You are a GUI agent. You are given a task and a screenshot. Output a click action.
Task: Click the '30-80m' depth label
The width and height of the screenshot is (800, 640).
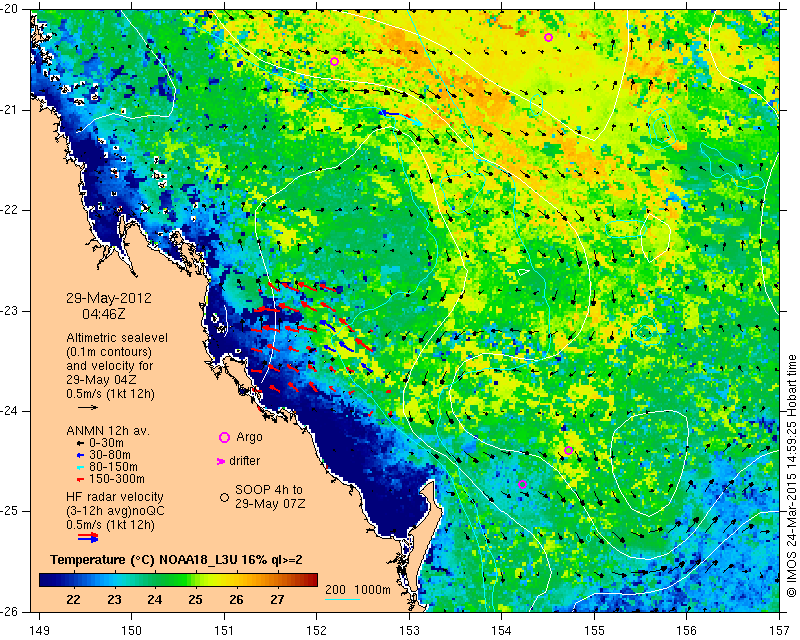point(110,455)
